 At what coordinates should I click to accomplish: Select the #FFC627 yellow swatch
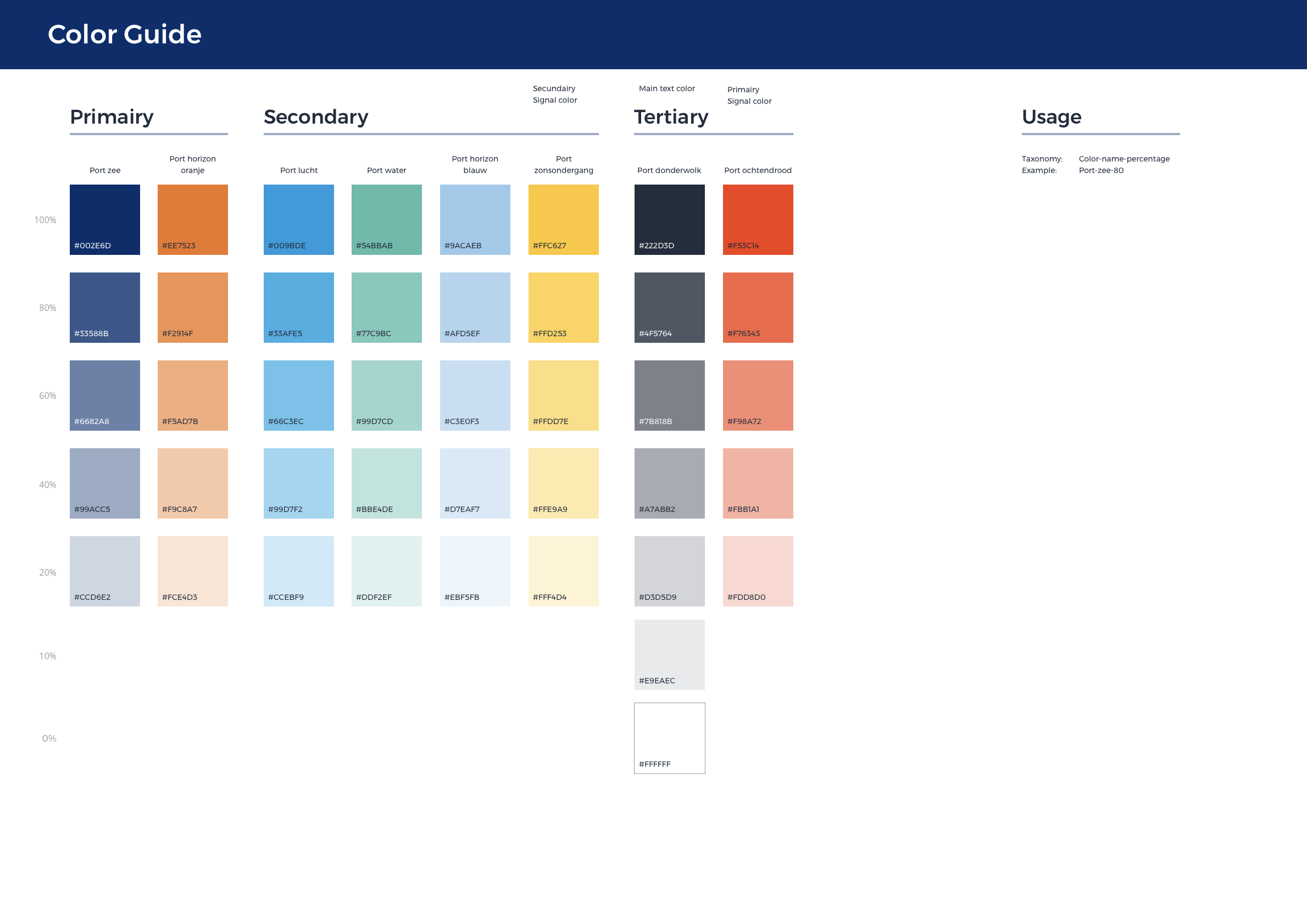tap(563, 219)
